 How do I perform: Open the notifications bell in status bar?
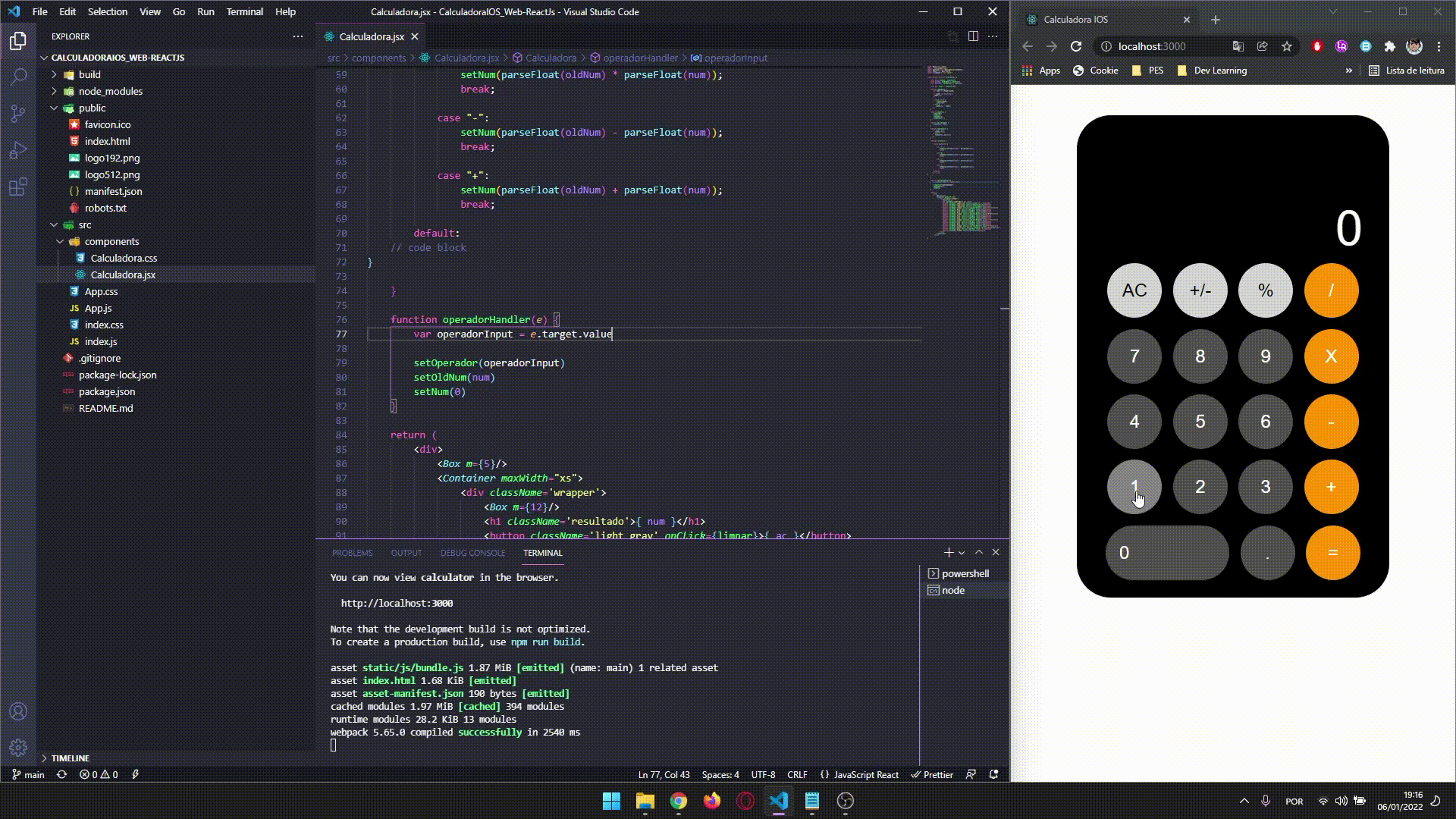pyautogui.click(x=993, y=774)
